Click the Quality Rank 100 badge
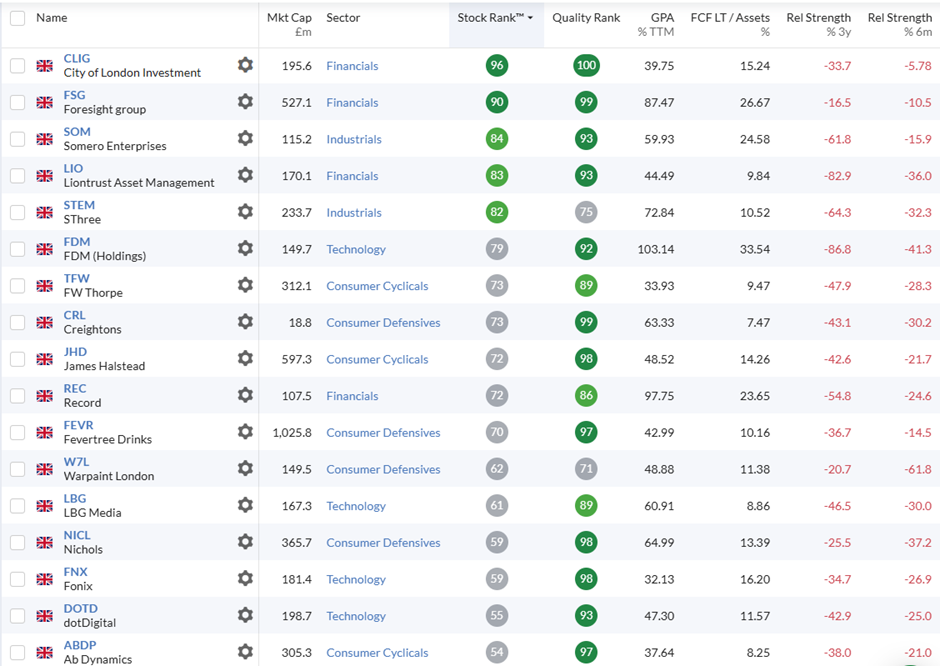 [x=586, y=65]
